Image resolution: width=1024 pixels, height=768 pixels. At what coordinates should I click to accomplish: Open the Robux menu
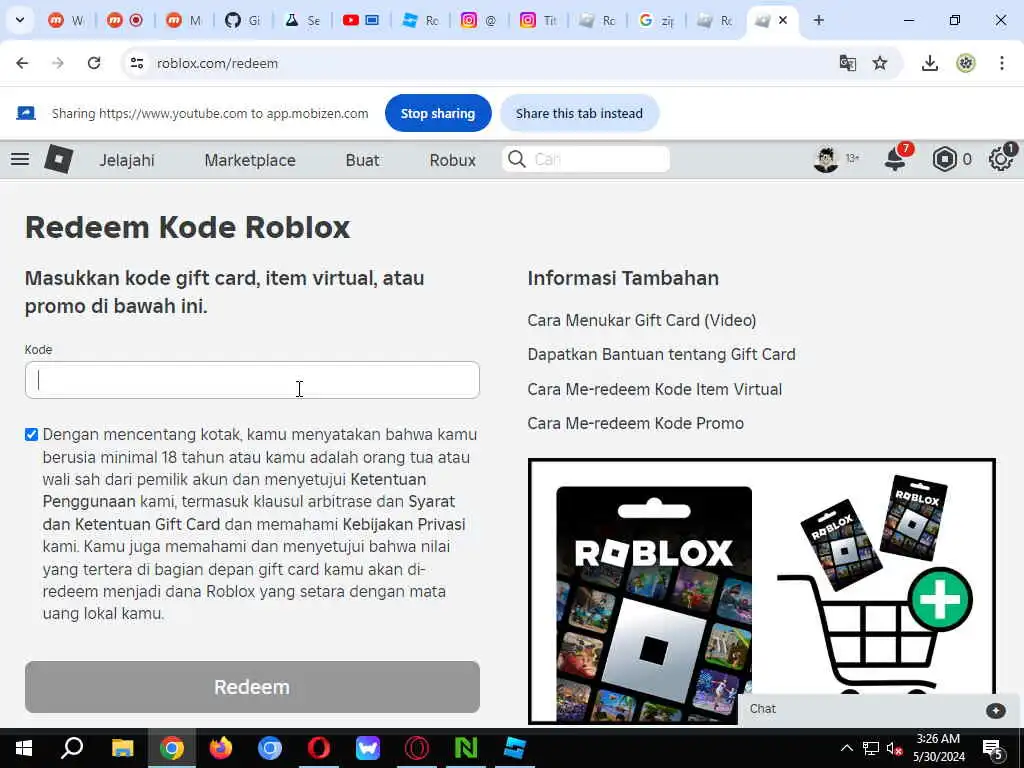[x=453, y=160]
